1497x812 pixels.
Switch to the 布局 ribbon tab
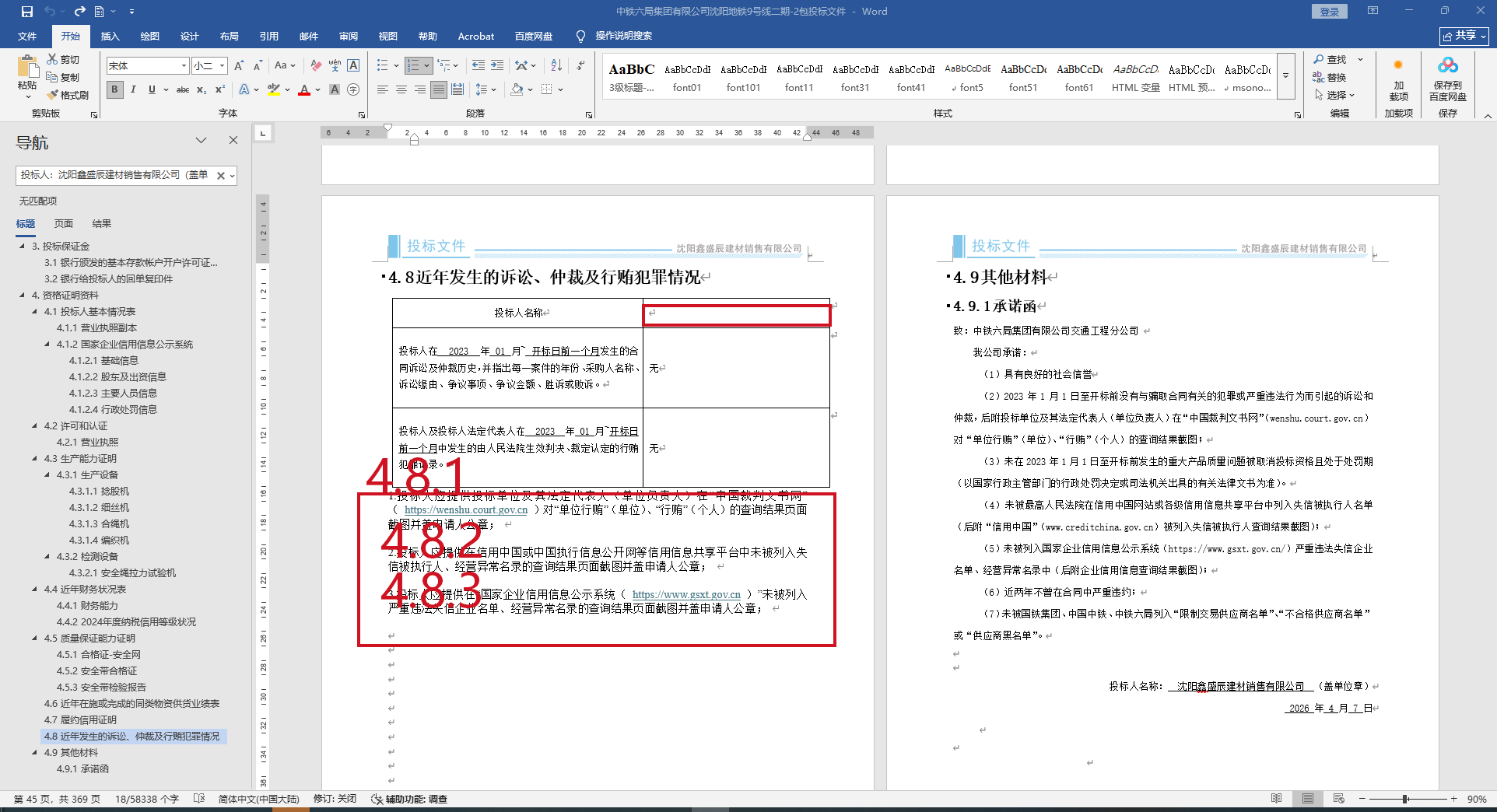pos(229,36)
